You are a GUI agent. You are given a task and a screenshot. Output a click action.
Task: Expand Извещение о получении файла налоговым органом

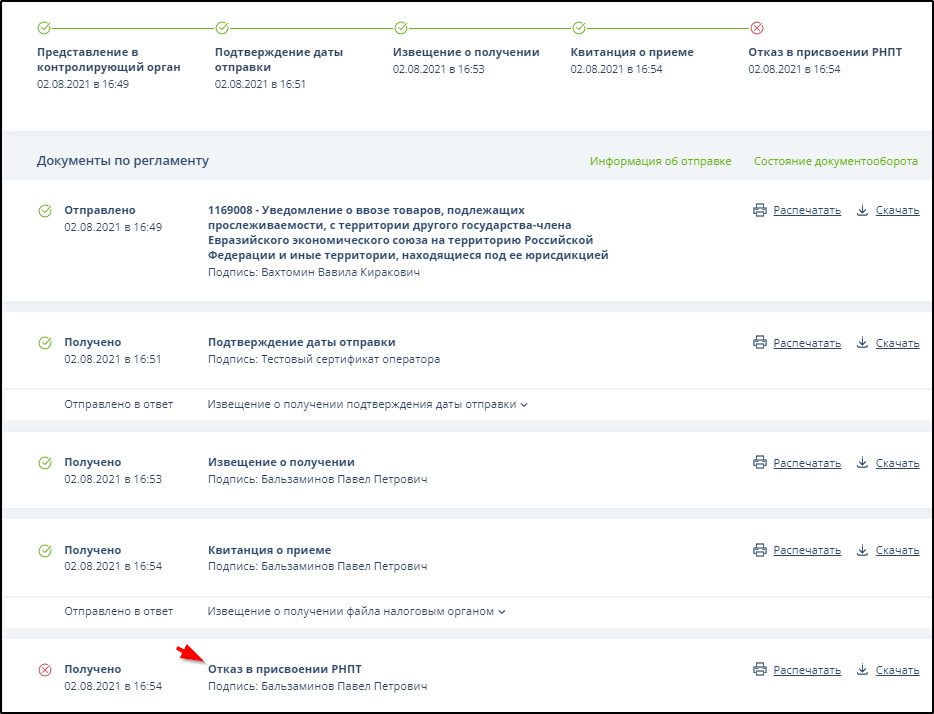[356, 611]
